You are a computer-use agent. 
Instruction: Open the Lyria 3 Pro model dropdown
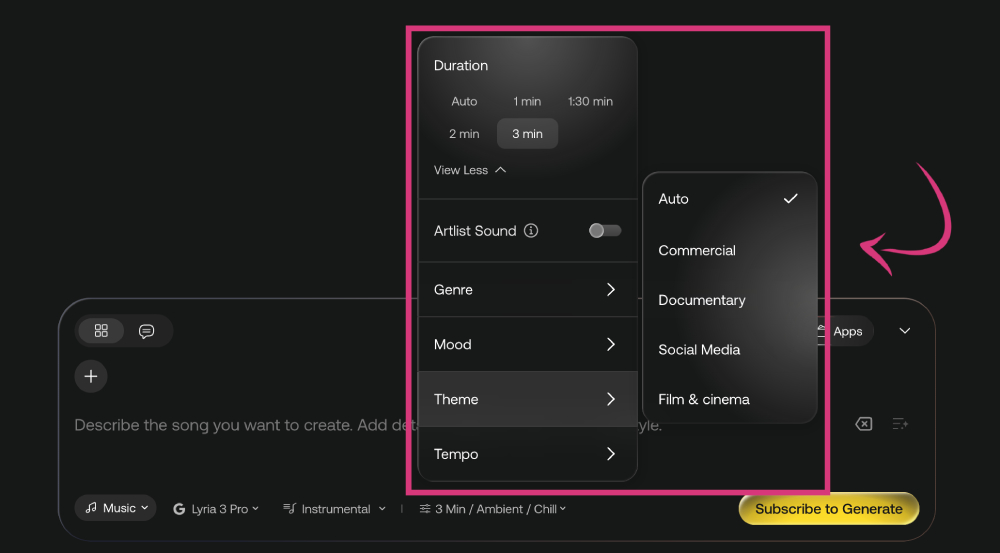(216, 509)
